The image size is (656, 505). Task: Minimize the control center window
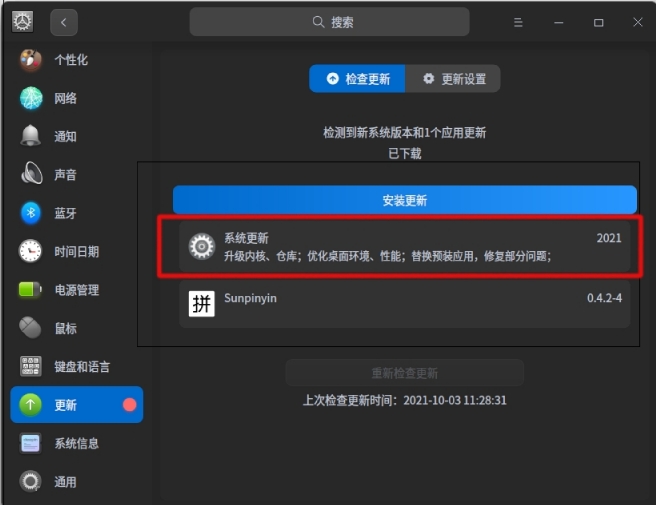pos(559,22)
